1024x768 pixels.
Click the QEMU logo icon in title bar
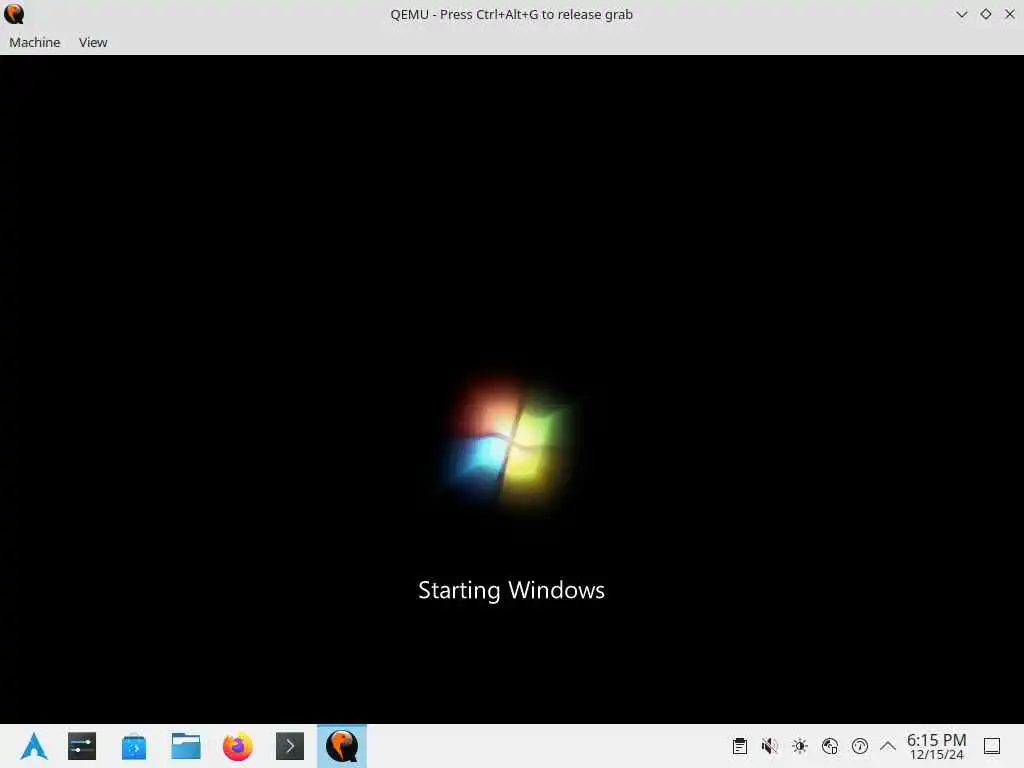tap(14, 14)
